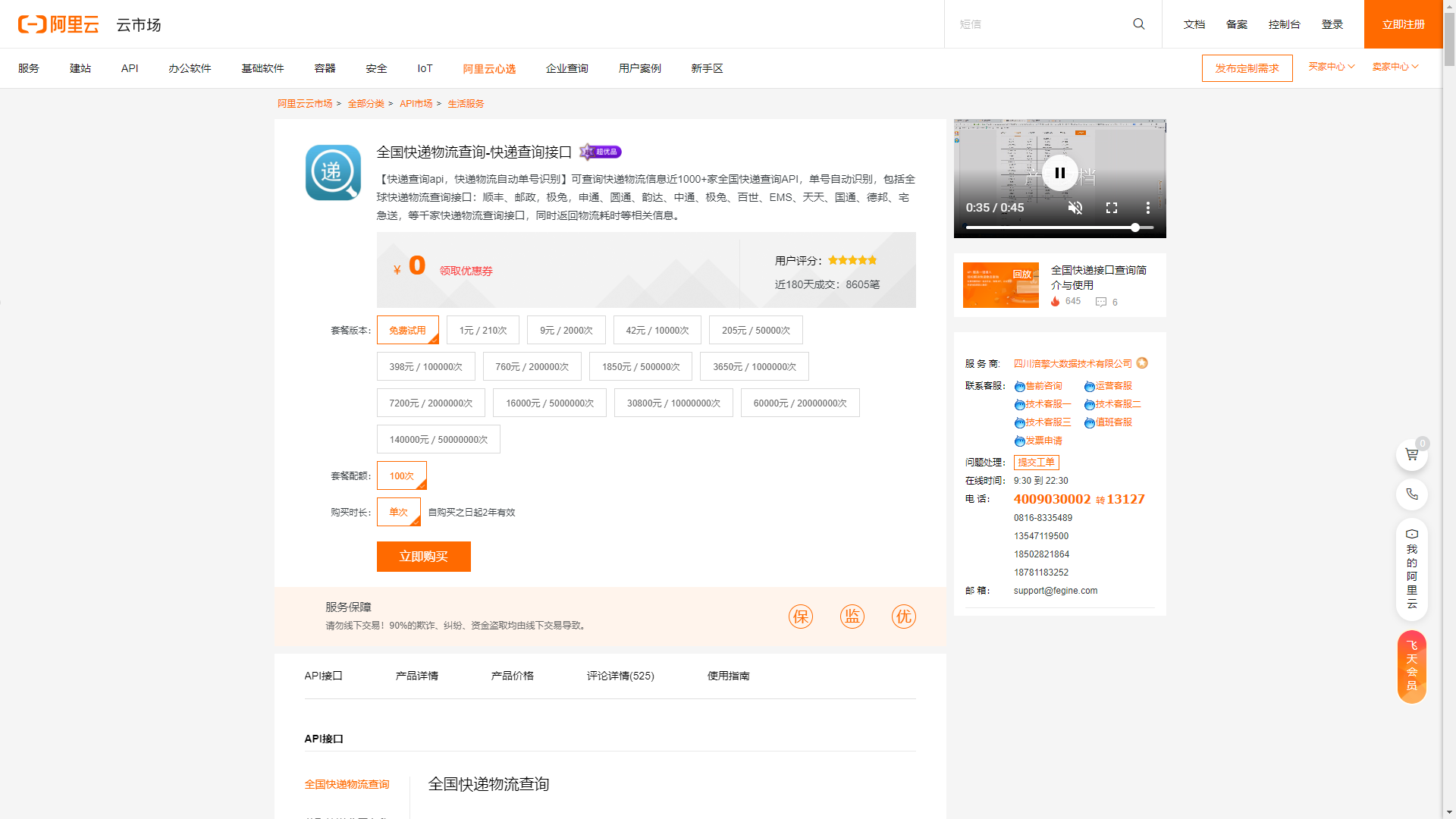Click the service provider badge icon

pos(1142,363)
